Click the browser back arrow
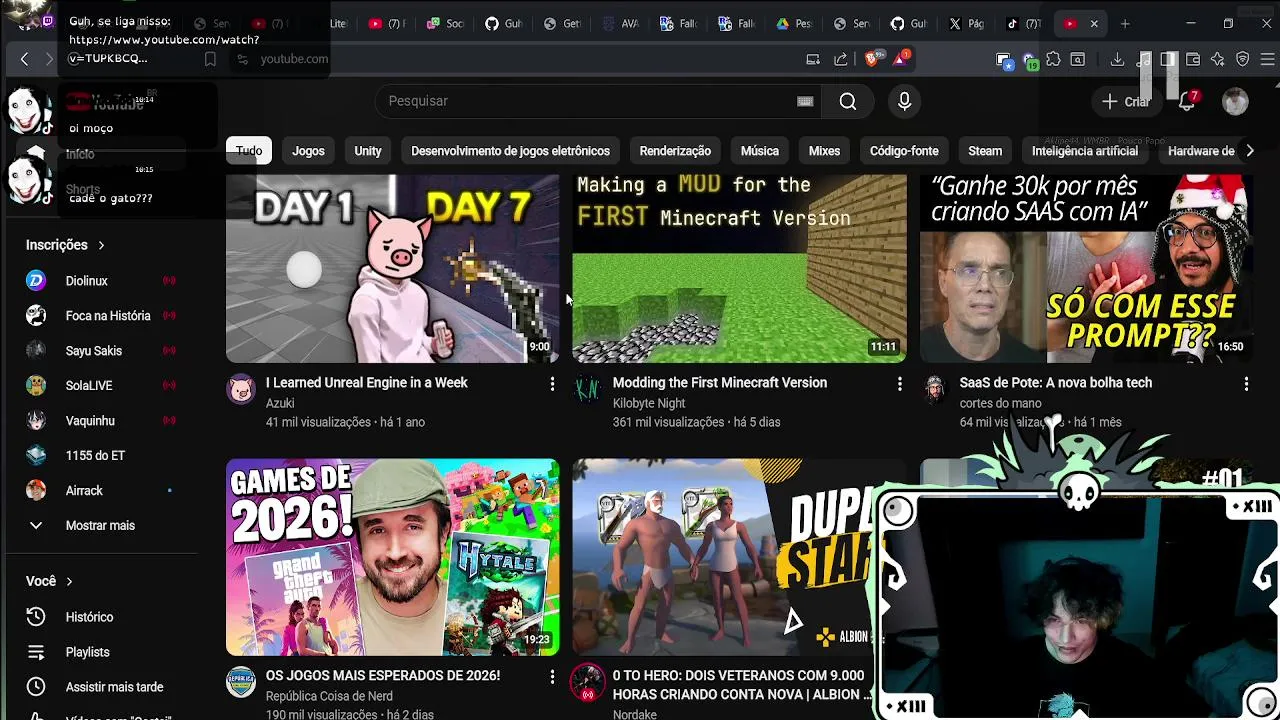Screen dimensions: 1280x720 pyautogui.click(x=24, y=59)
